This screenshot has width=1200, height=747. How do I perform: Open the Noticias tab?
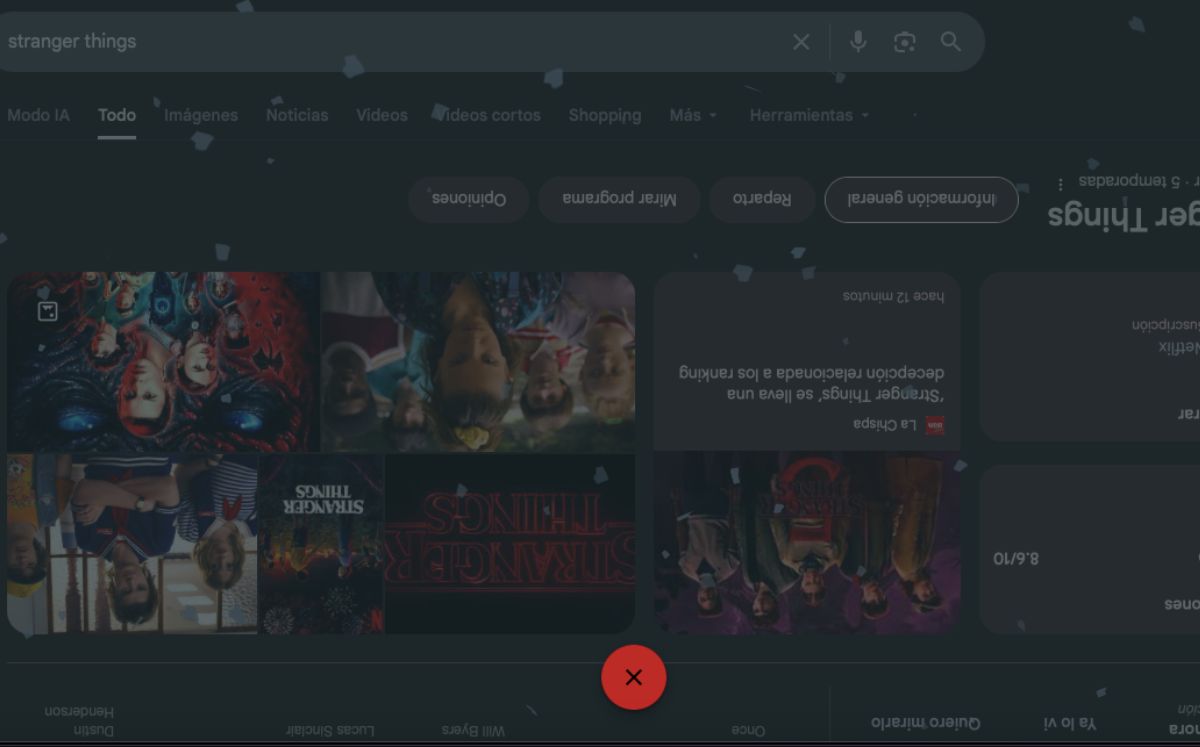pyautogui.click(x=296, y=115)
